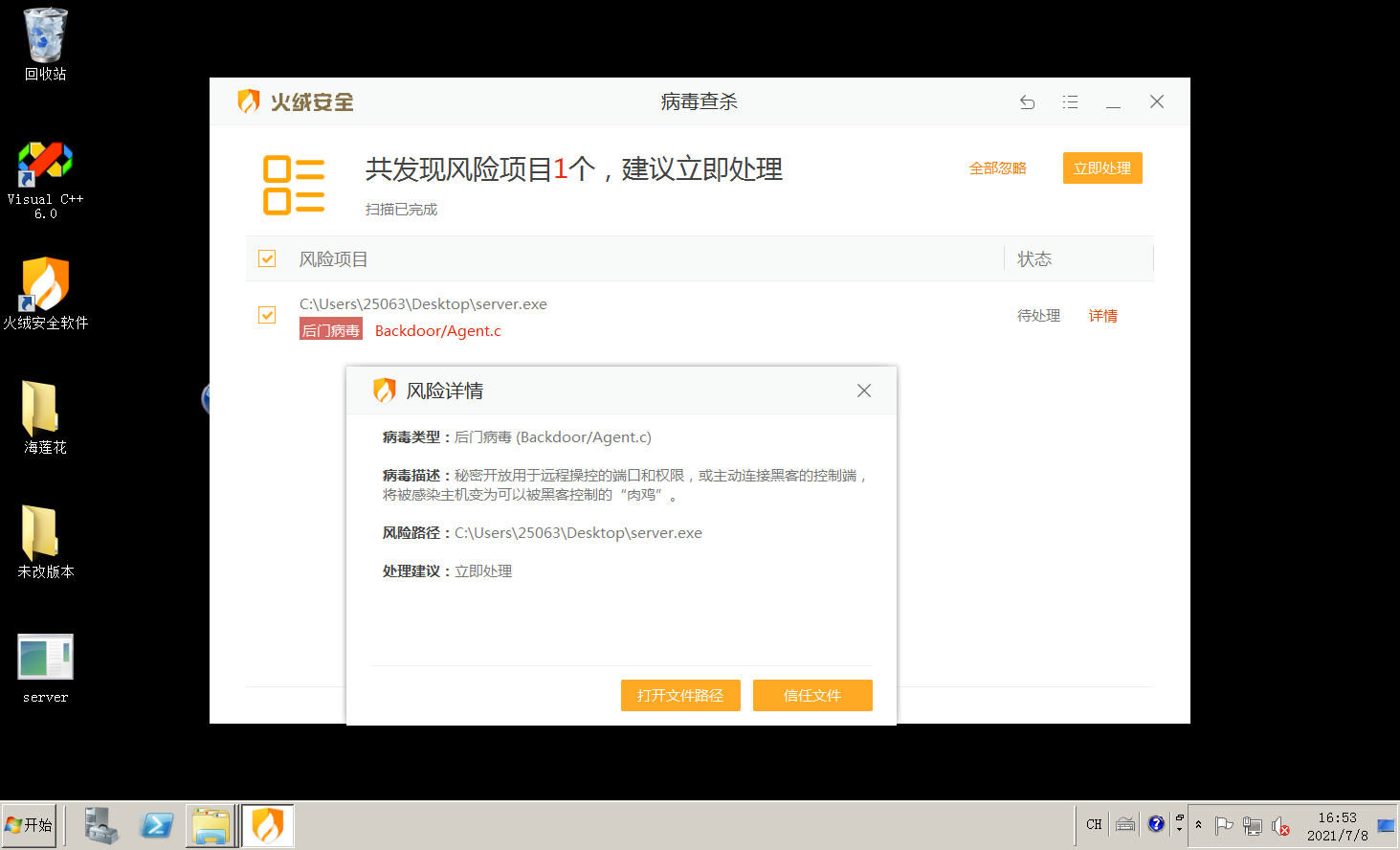The image size is (1400, 850).
Task: Click the scan results list icon
Action: 294,185
